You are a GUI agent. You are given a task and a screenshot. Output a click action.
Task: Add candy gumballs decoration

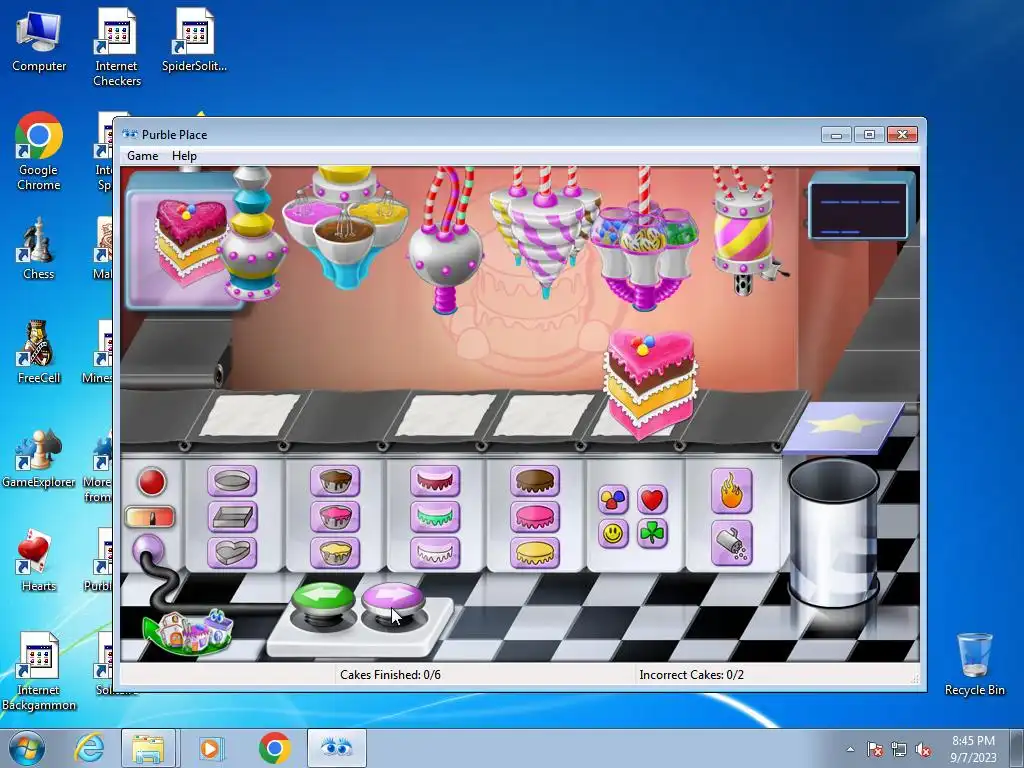click(x=613, y=500)
